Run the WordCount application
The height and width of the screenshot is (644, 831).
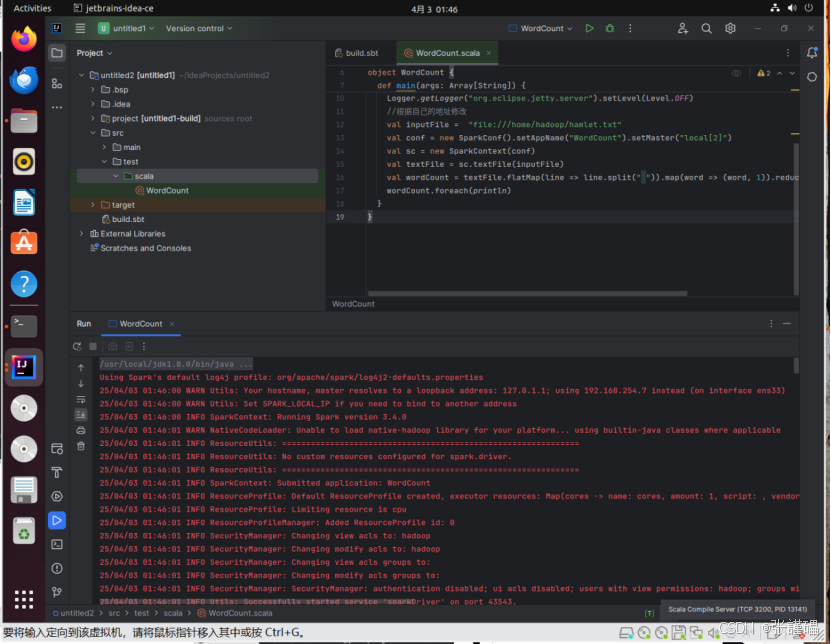589,29
